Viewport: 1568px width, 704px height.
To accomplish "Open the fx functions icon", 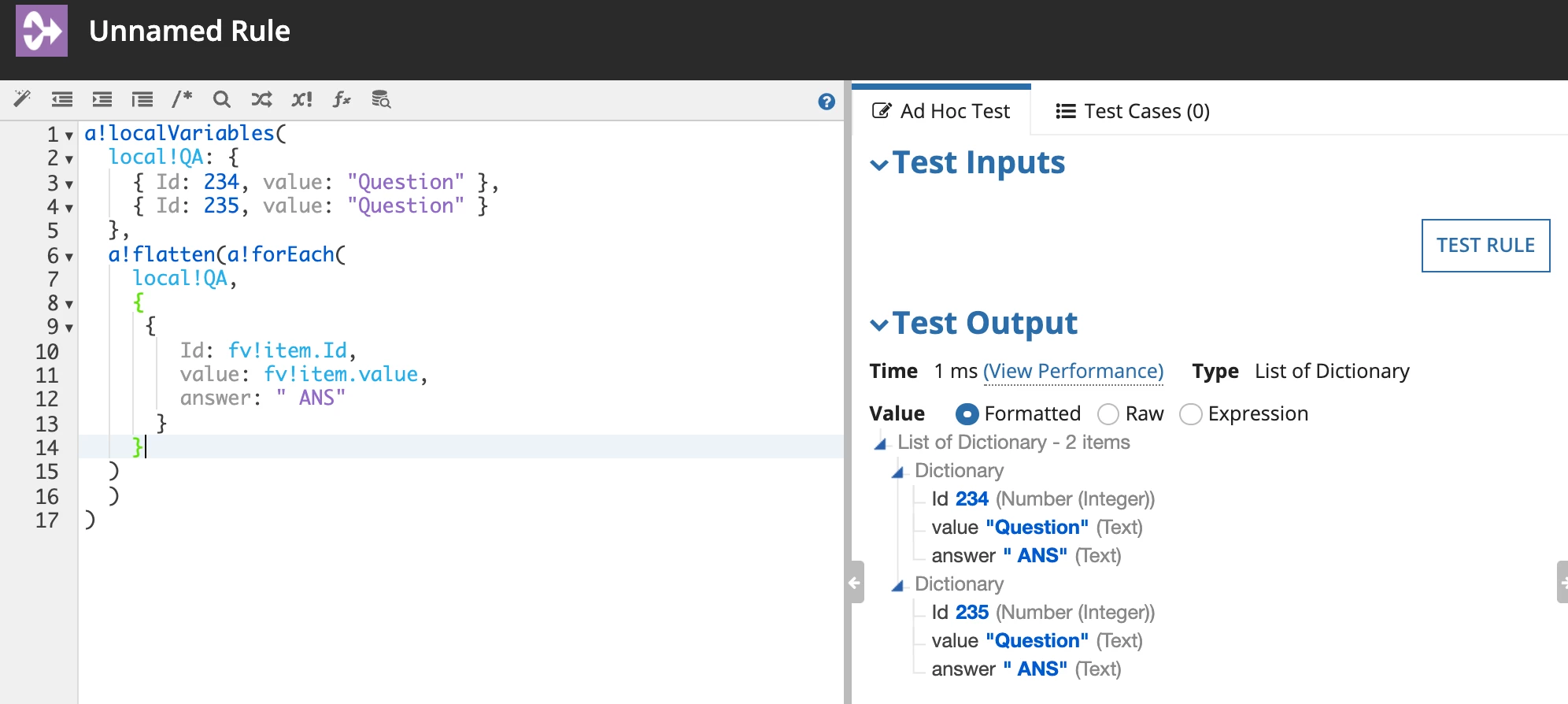I will tap(342, 99).
